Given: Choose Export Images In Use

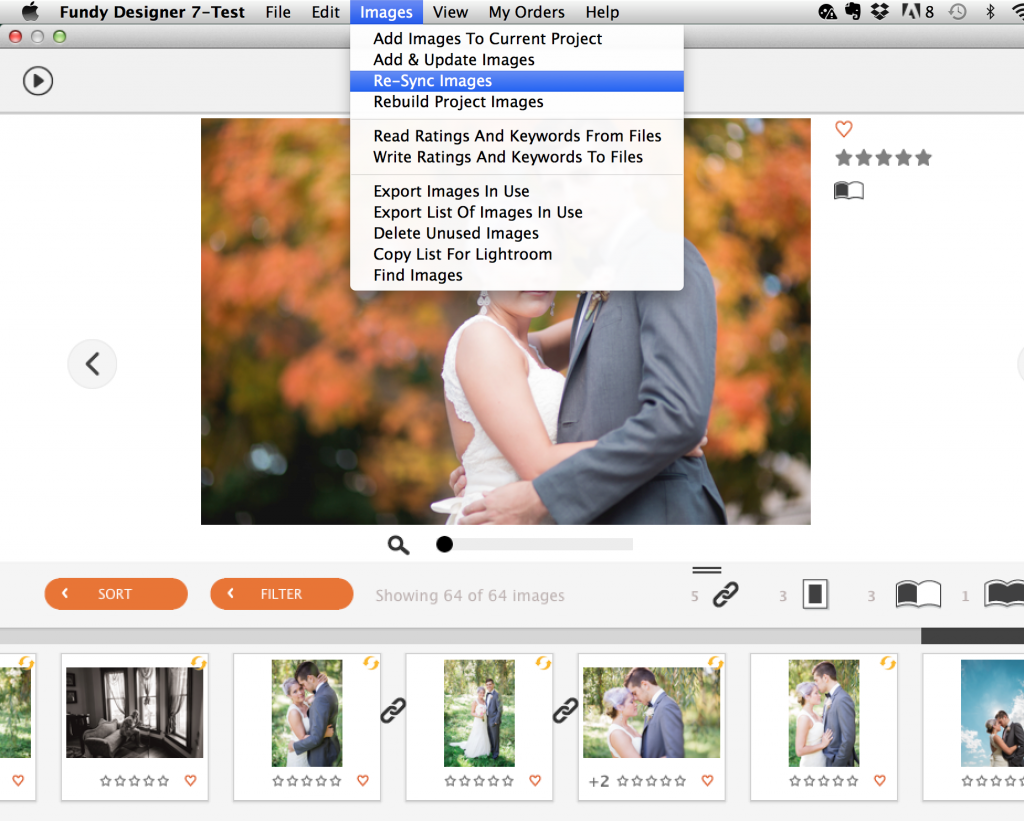Looking at the screenshot, I should (x=517, y=191).
